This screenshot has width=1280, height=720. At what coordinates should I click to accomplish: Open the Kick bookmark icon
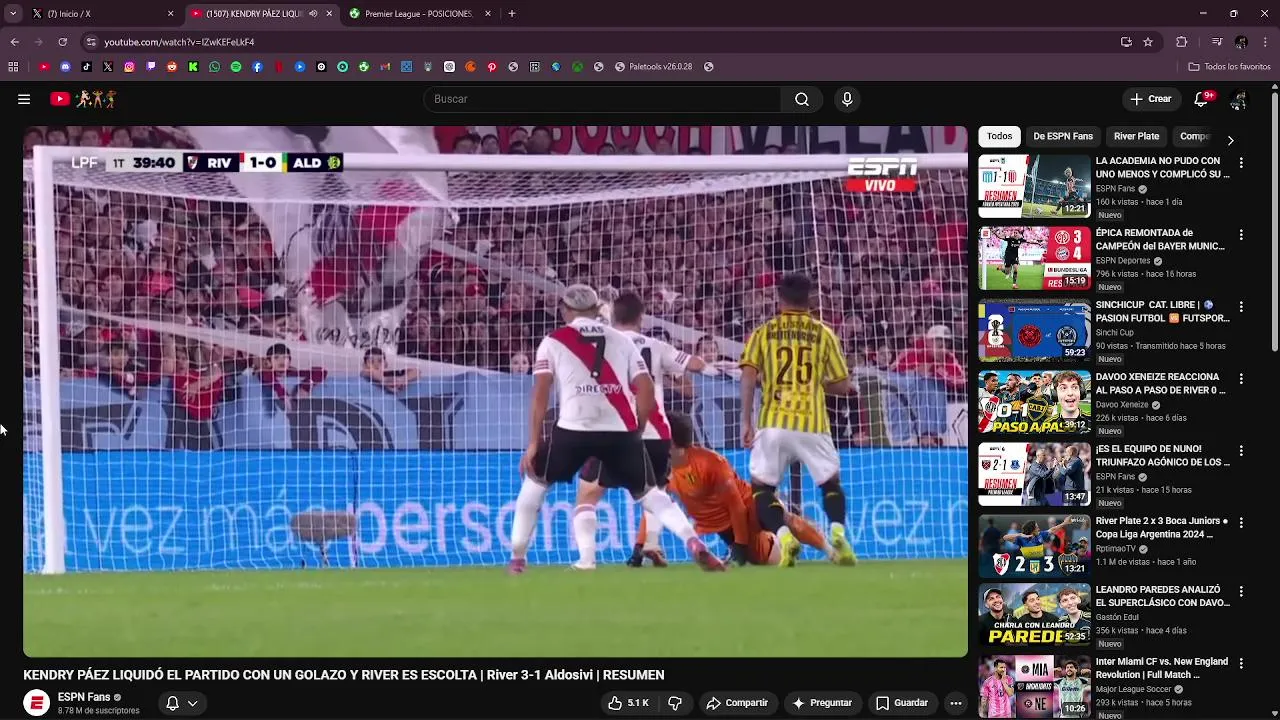click(x=193, y=67)
